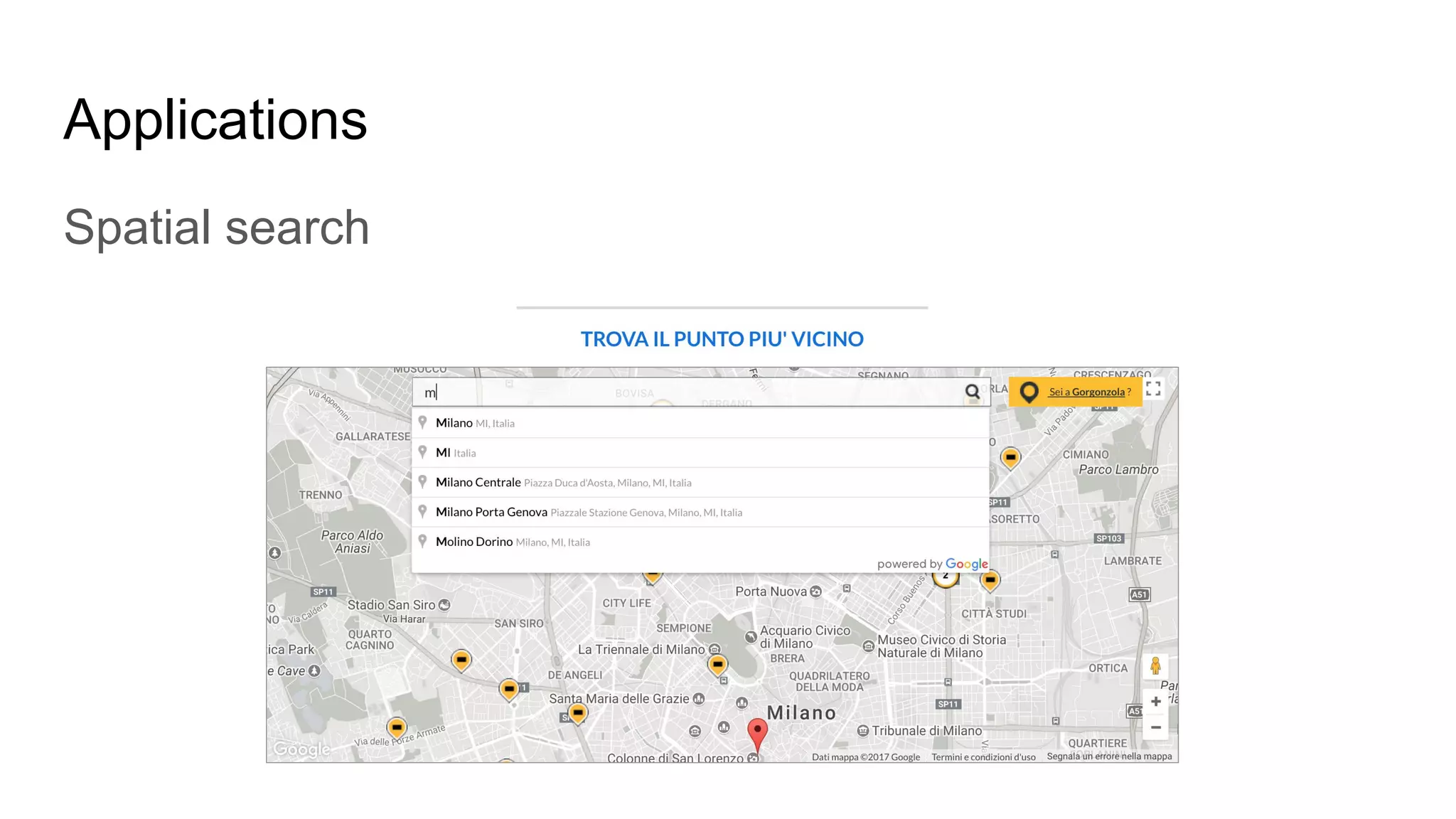Viewport: 1456px width, 819px height.
Task: Click the red location pin
Action: [757, 734]
